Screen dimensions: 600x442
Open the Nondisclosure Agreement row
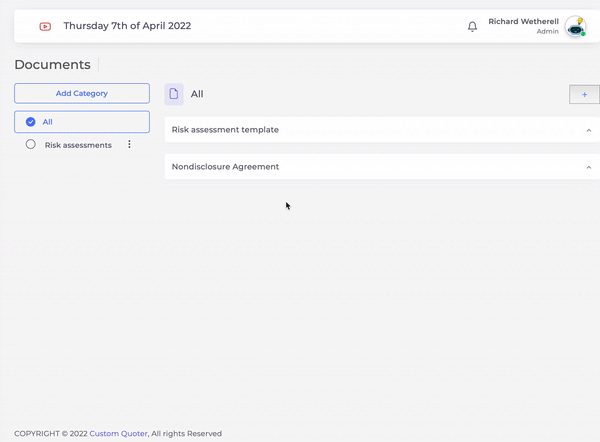point(382,166)
